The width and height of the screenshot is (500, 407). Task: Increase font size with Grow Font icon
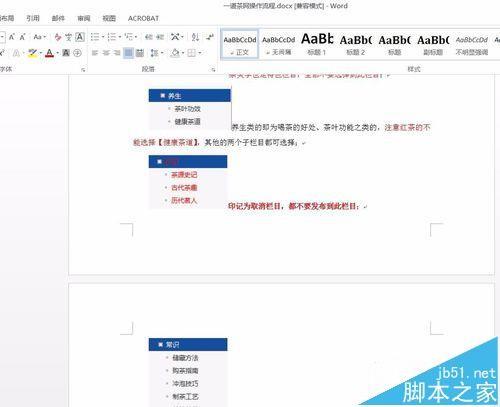tap(12, 37)
